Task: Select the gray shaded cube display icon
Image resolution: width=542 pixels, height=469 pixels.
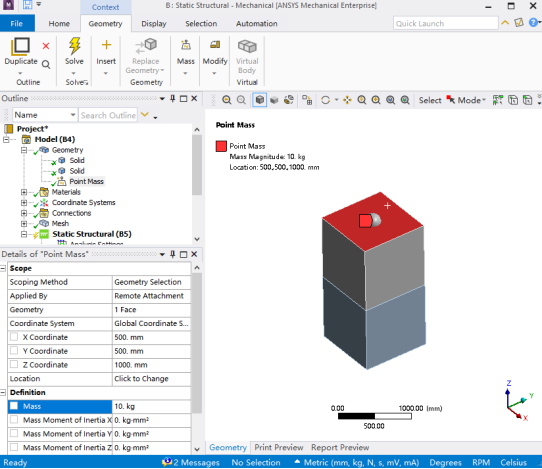Action: point(274,100)
